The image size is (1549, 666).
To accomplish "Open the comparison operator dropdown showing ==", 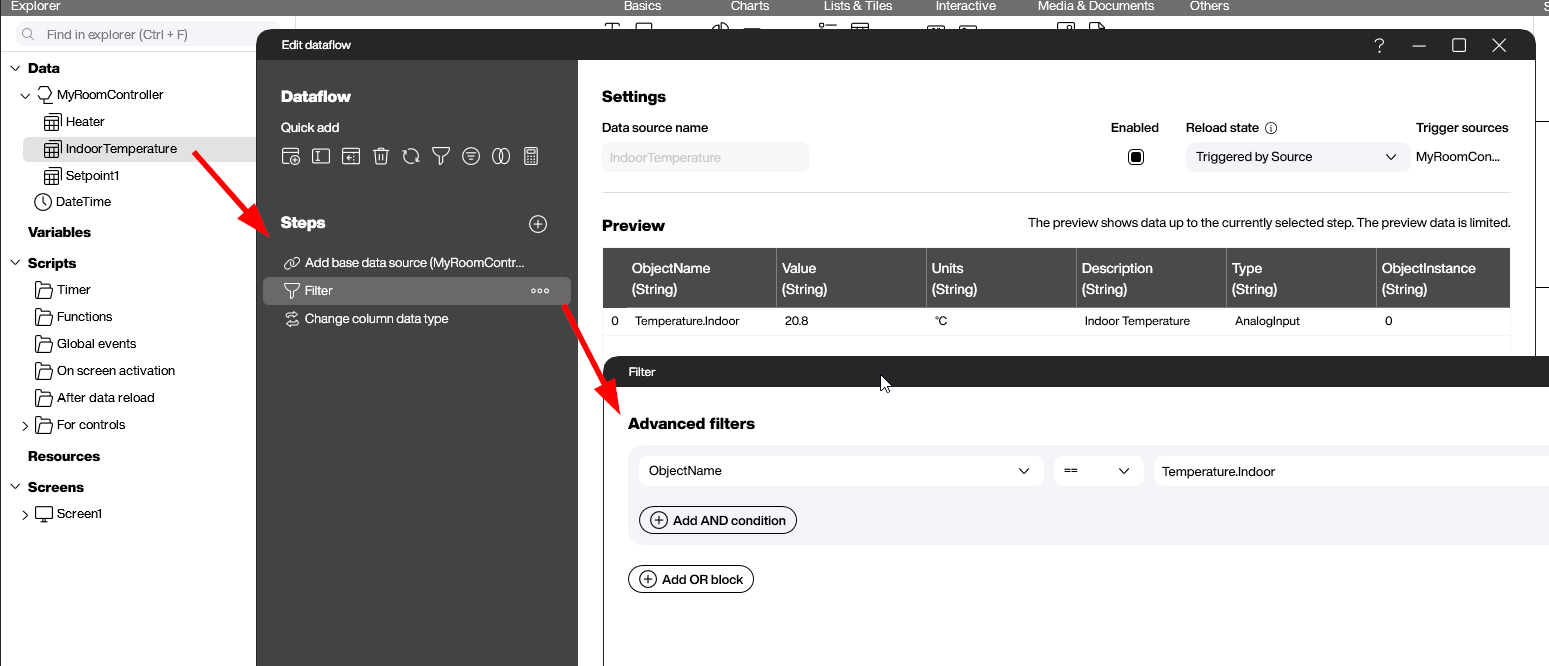I will [1098, 470].
